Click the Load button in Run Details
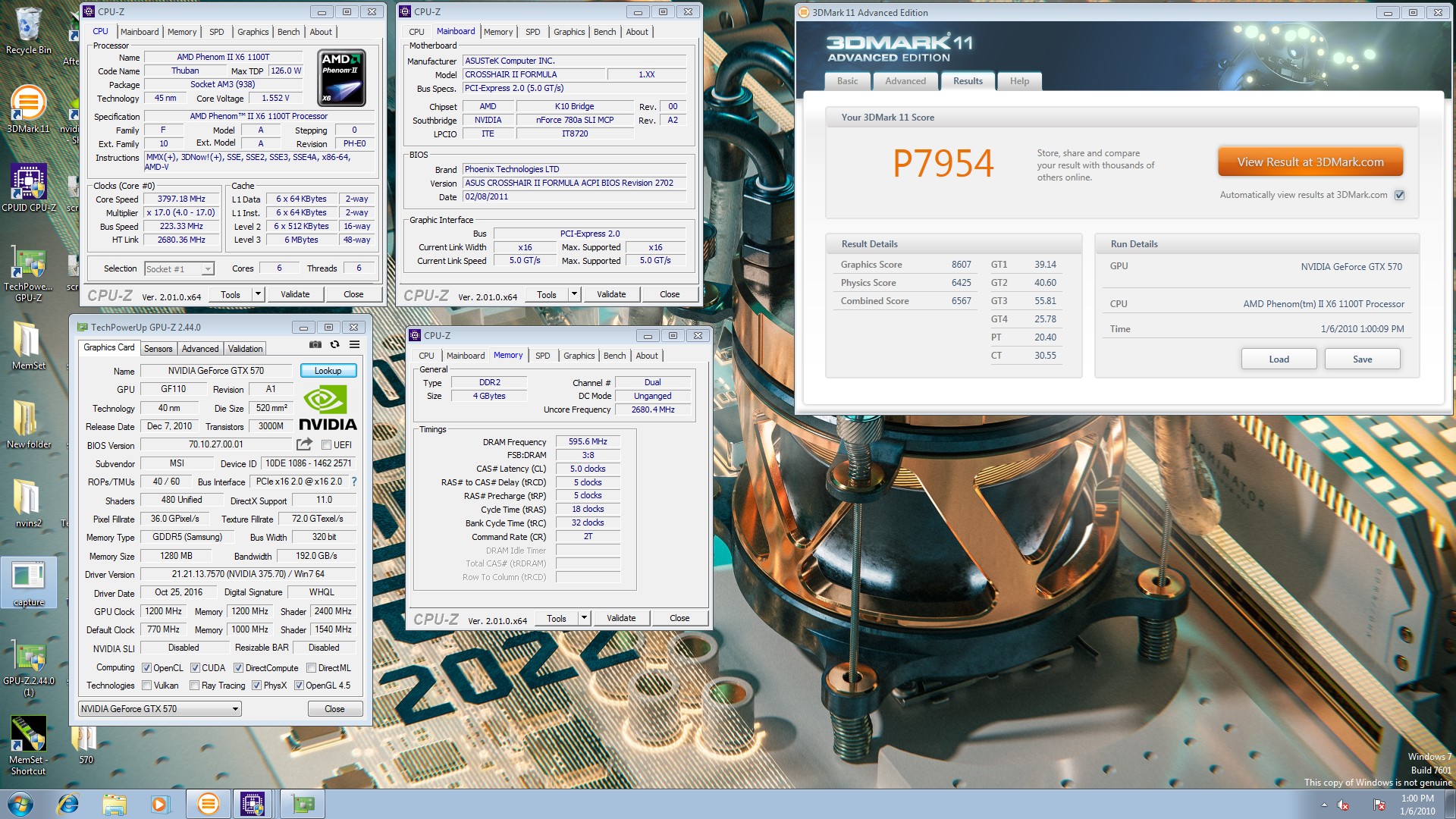The image size is (1456, 819). coord(1279,359)
